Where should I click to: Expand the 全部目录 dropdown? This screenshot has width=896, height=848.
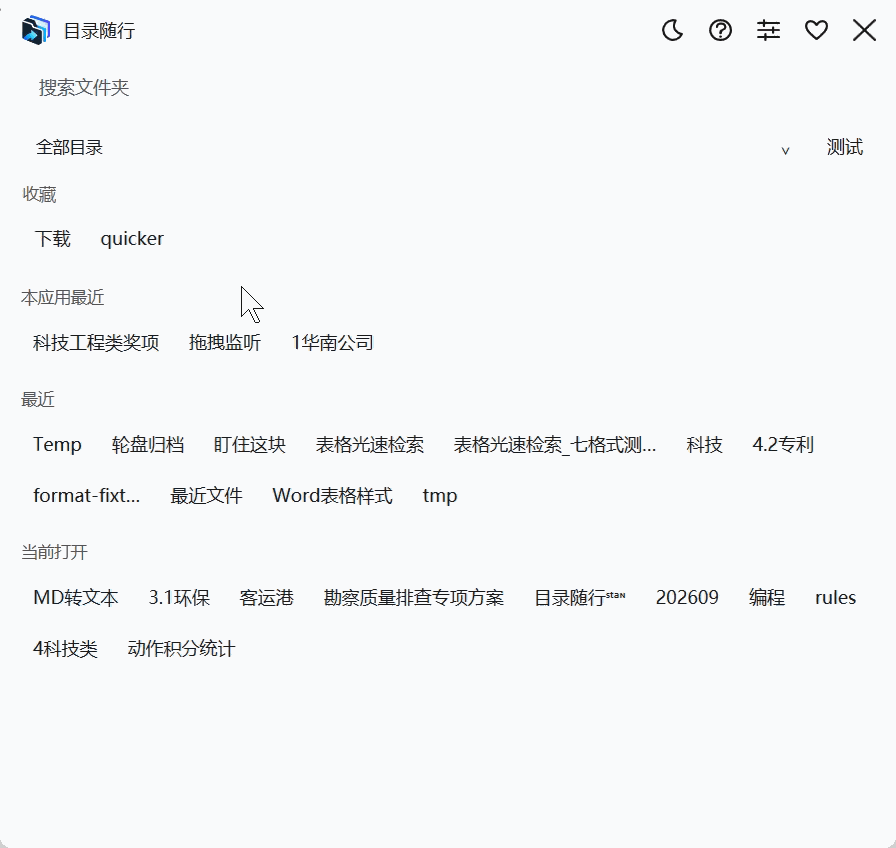(413, 147)
